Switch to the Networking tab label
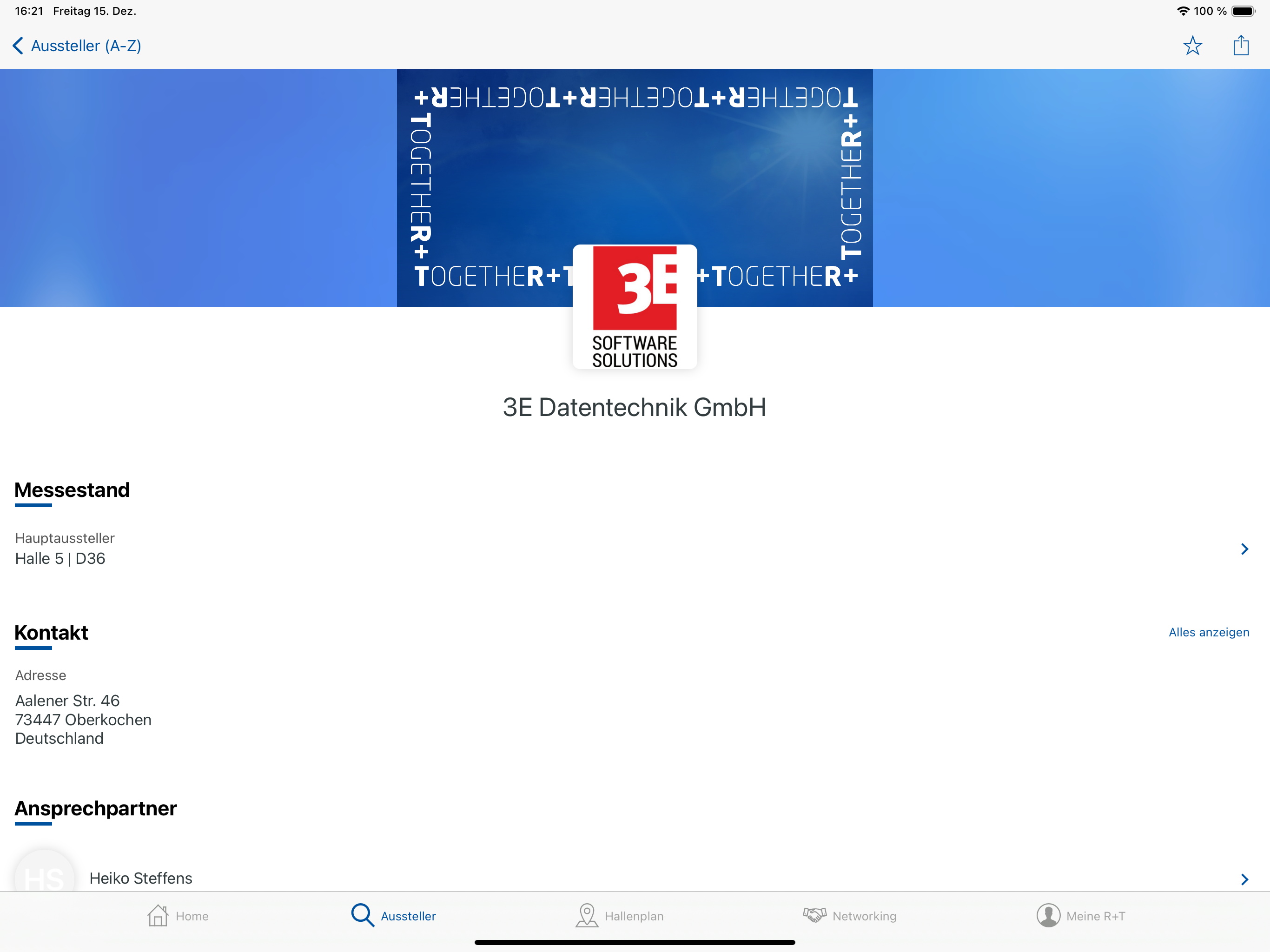 [x=864, y=916]
